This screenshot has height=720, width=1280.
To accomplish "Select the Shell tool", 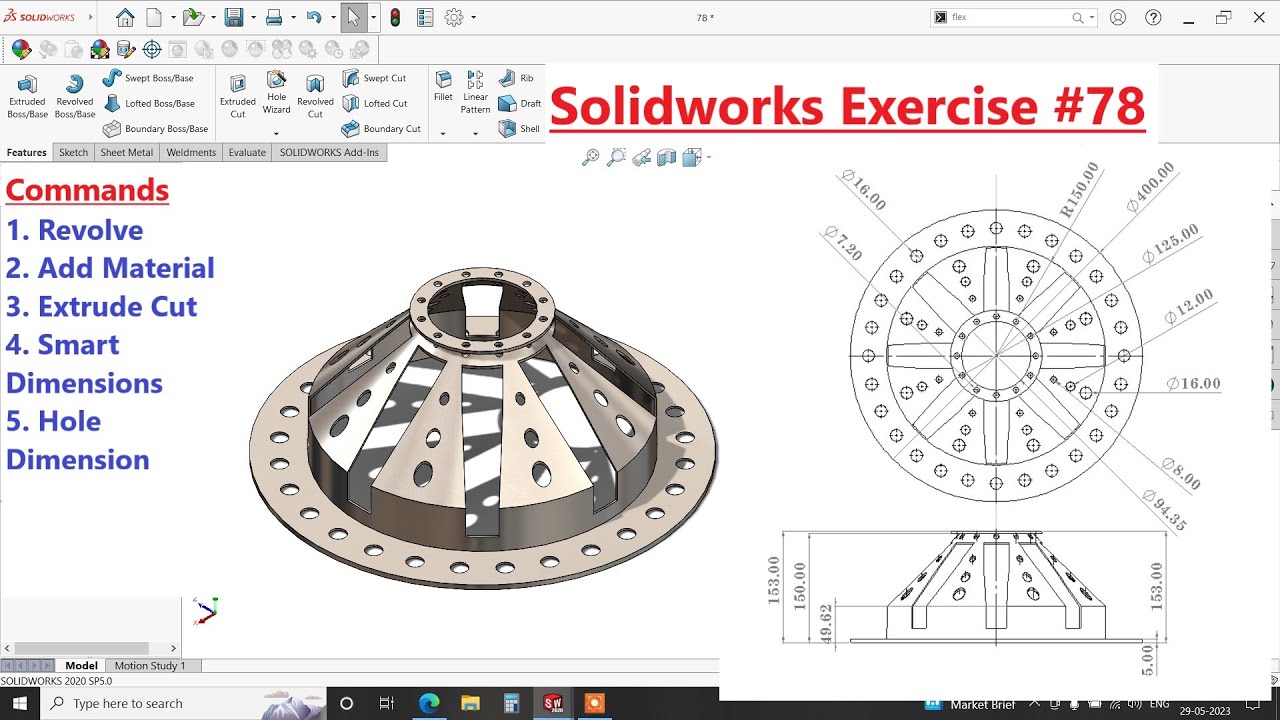I will (x=519, y=129).
